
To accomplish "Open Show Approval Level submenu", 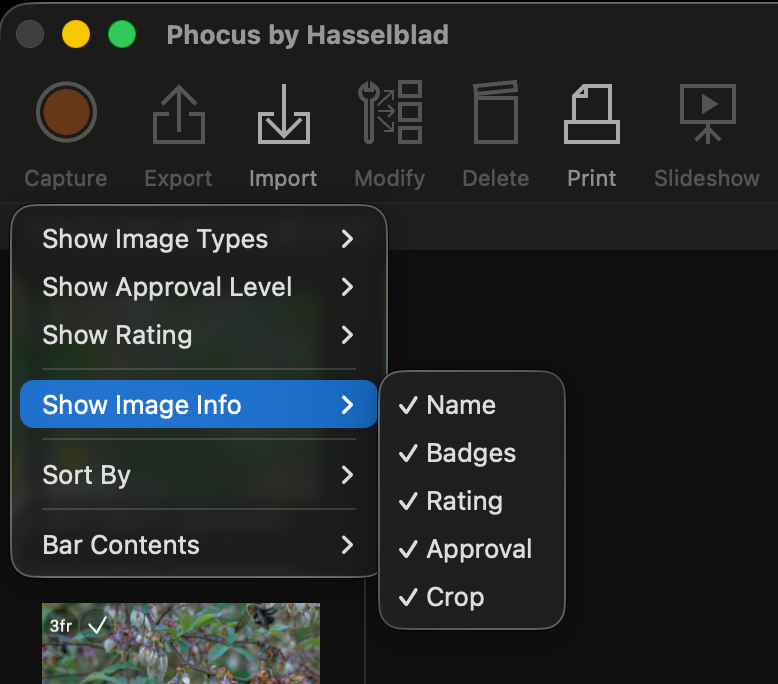I will tap(198, 287).
